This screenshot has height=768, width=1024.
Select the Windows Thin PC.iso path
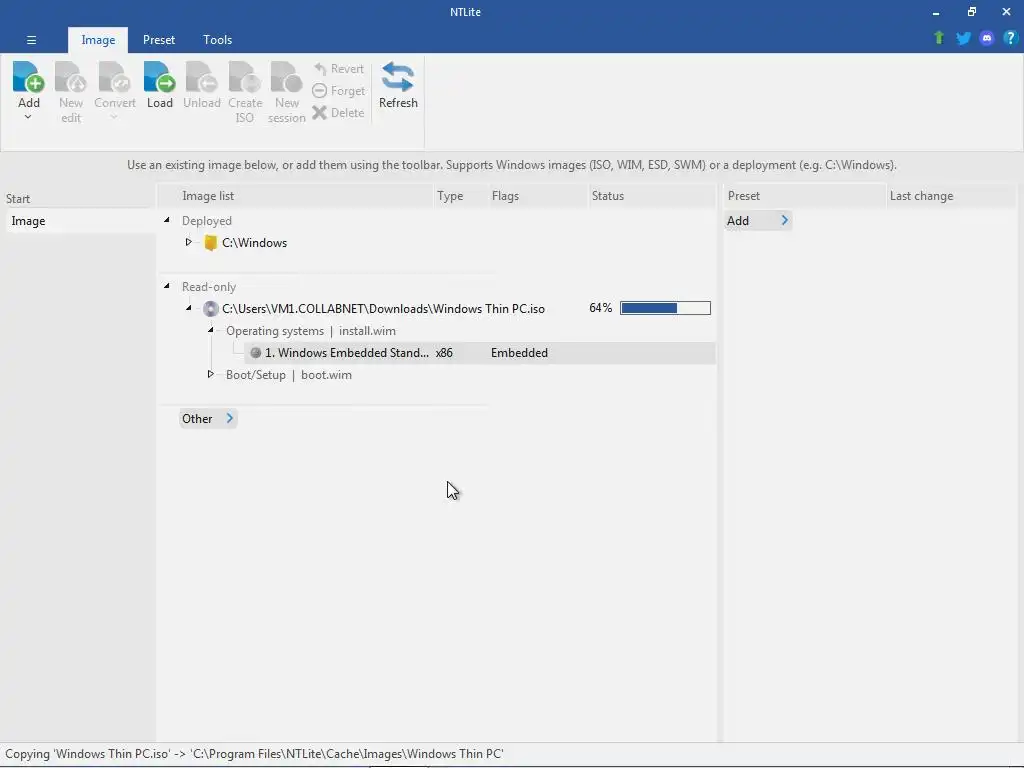pos(383,309)
